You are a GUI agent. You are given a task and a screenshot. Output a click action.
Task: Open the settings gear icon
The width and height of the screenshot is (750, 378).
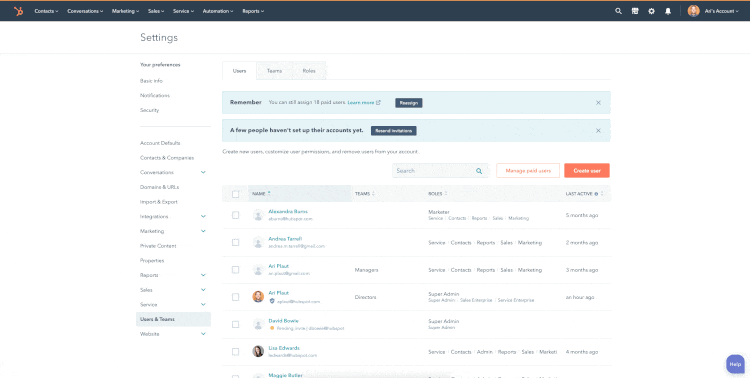[651, 11]
